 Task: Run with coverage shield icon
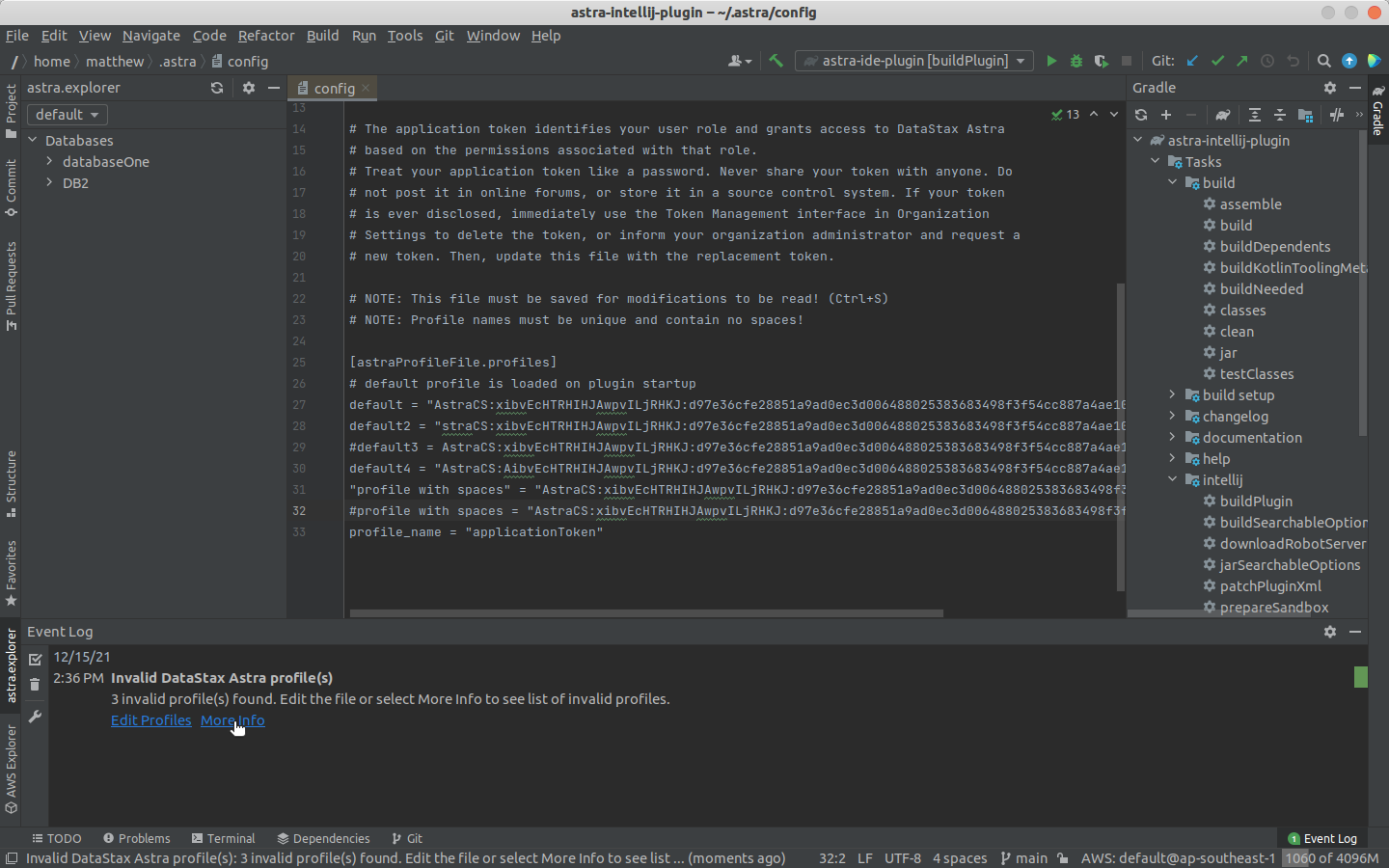(1102, 61)
